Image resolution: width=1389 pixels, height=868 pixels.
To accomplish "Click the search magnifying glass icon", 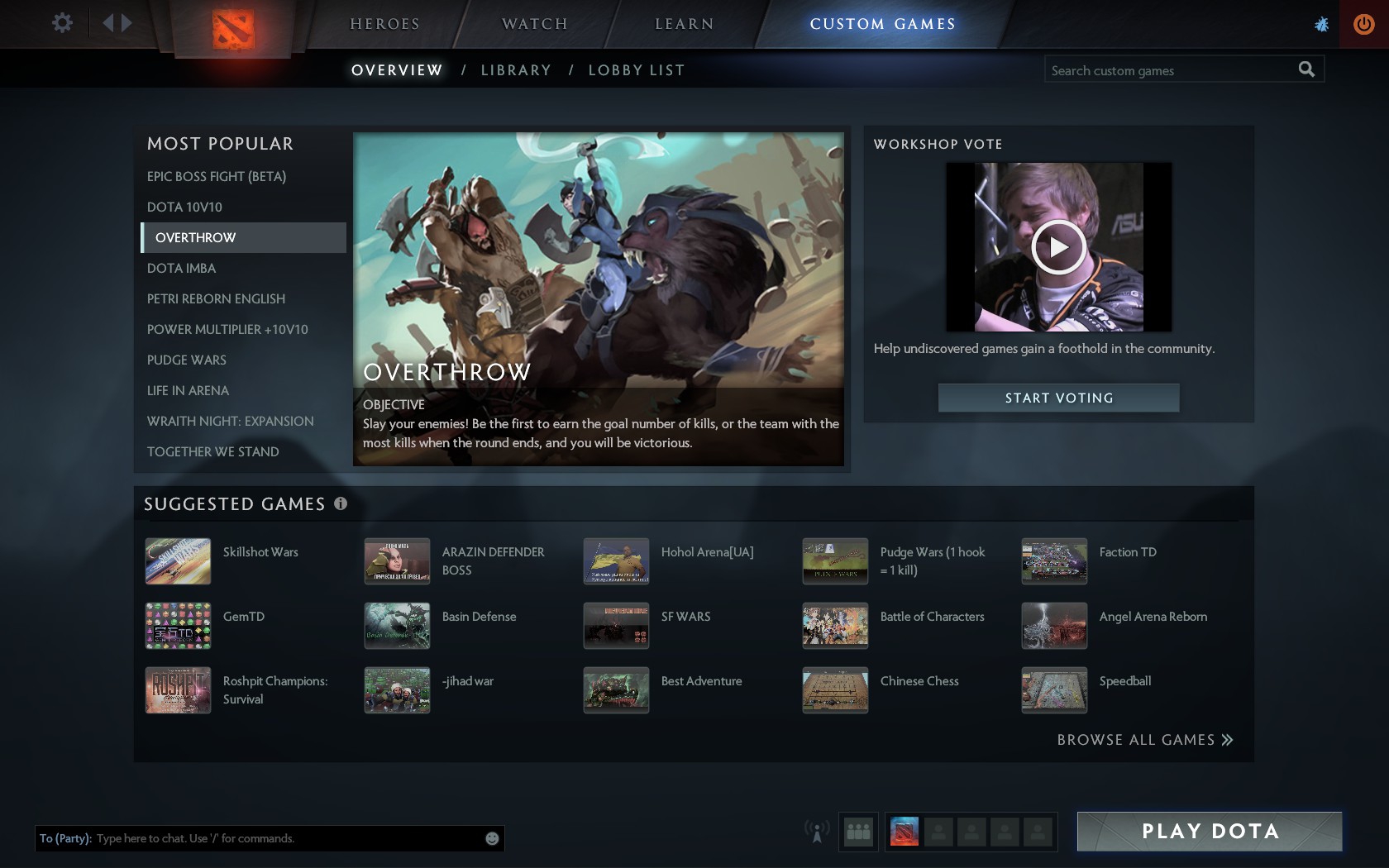I will coord(1305,69).
